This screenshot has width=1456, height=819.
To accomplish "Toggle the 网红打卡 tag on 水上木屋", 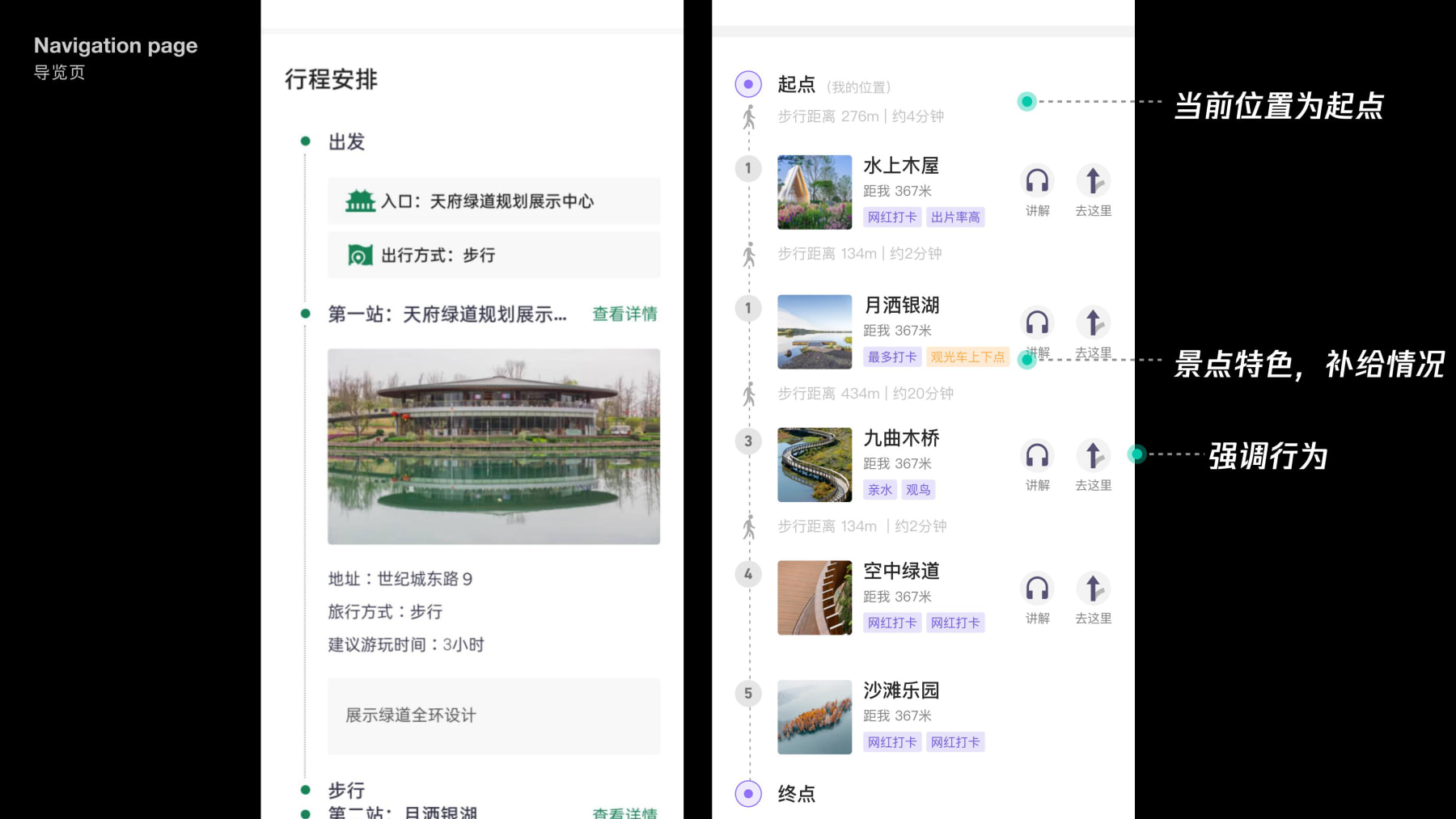I will 891,217.
